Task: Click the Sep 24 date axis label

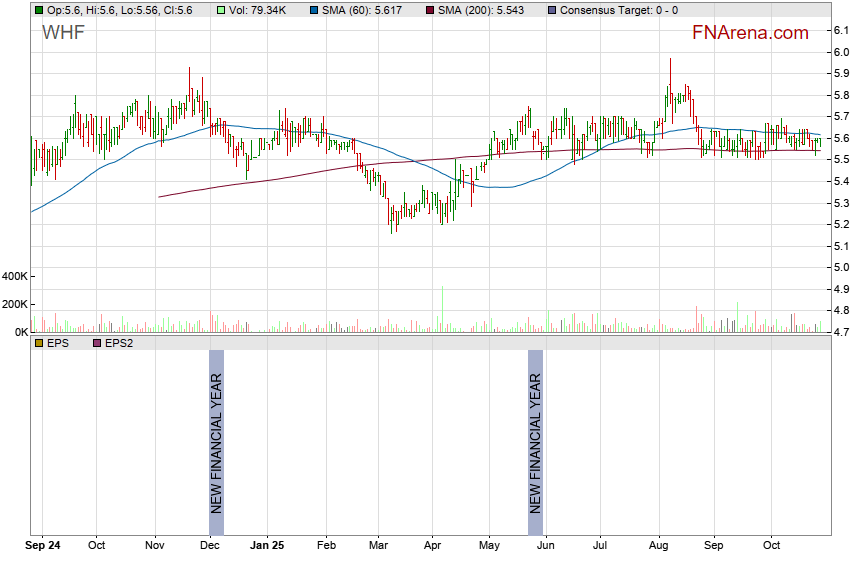Action: click(x=42, y=546)
